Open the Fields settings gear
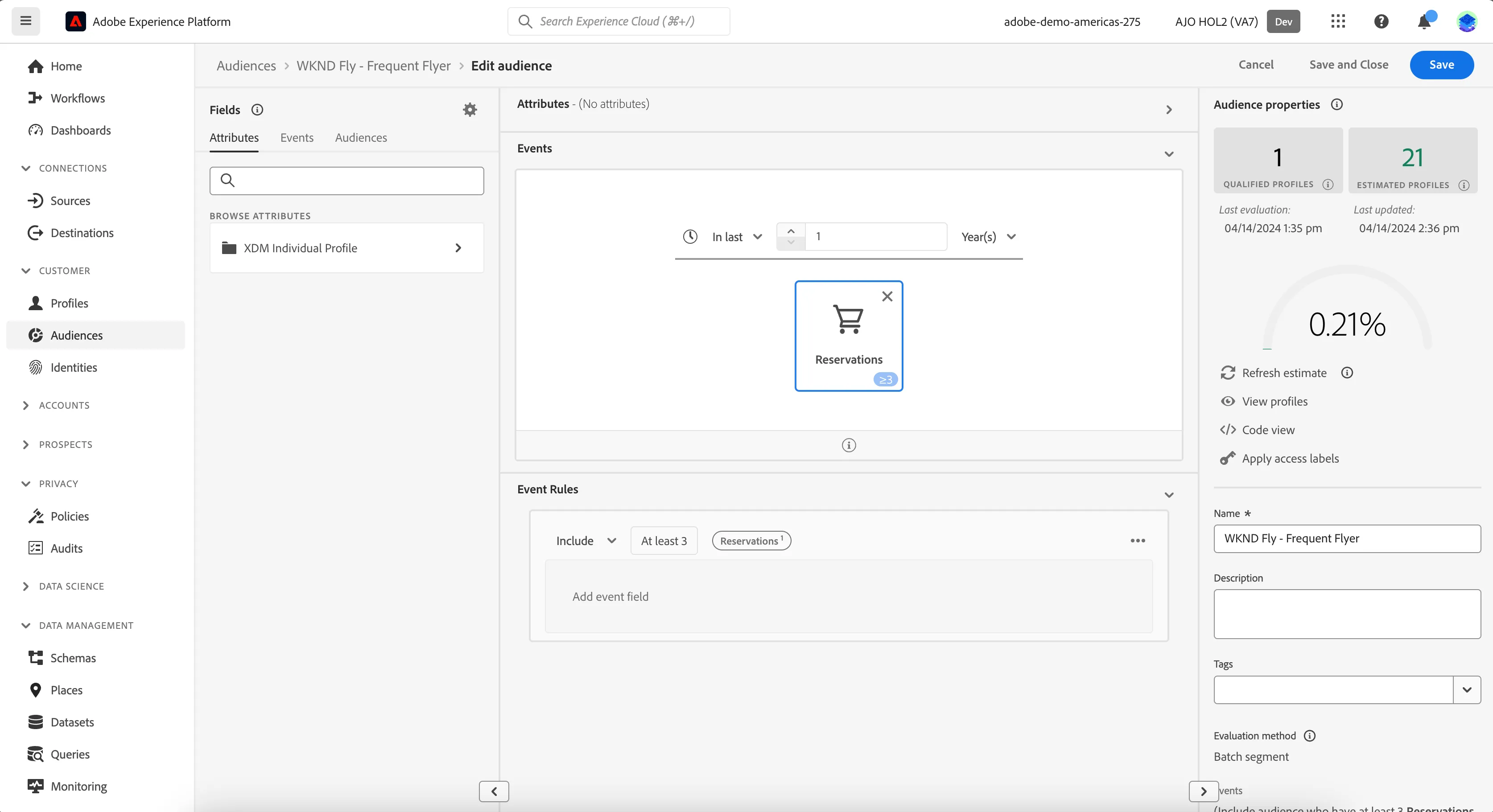The width and height of the screenshot is (1493, 812). coord(470,110)
